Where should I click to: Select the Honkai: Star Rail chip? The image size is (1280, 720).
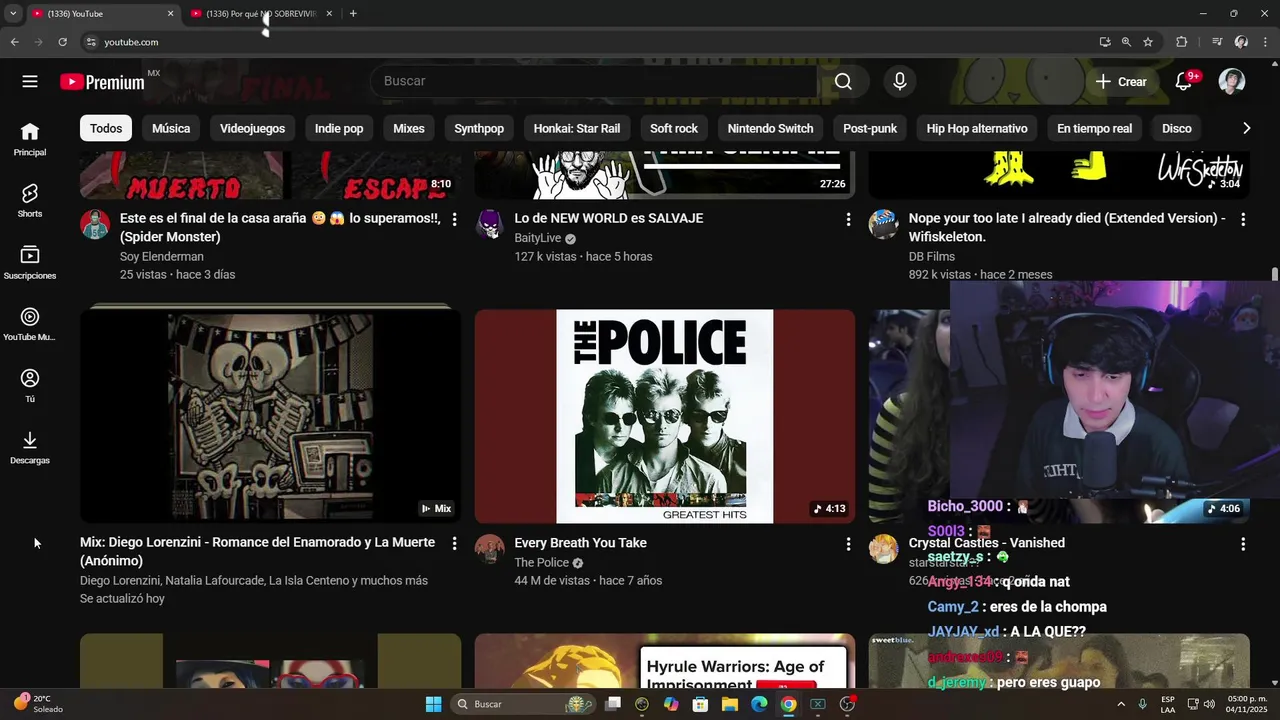pyautogui.click(x=577, y=128)
